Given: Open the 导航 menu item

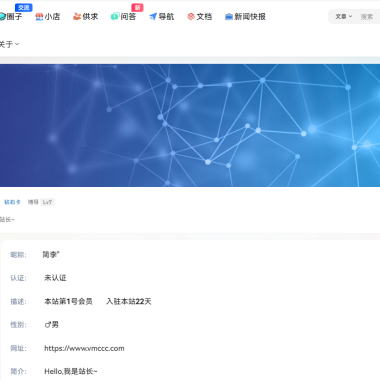Looking at the screenshot, I should point(162,17).
